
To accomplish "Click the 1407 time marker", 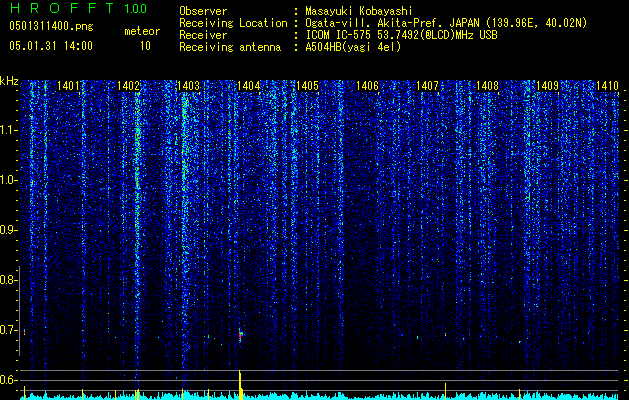I will [427, 85].
